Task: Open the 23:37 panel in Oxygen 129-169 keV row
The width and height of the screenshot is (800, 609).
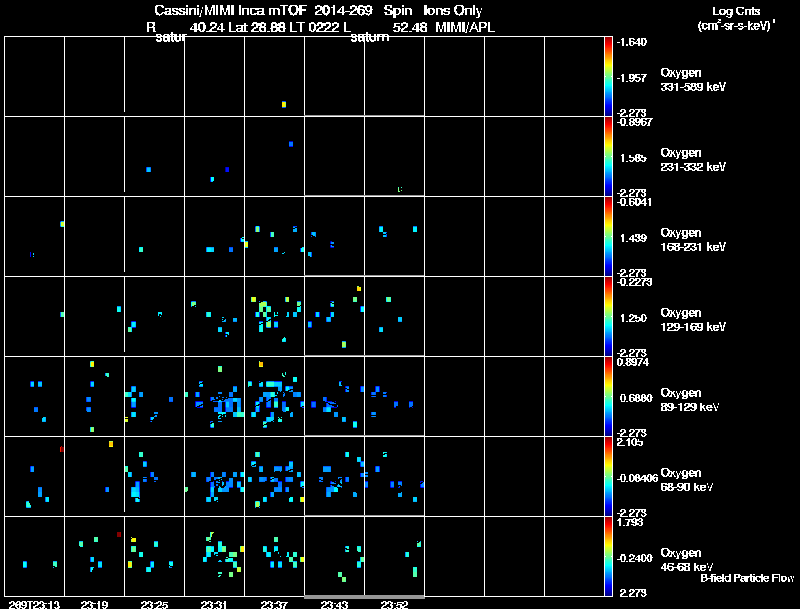Action: (274, 316)
